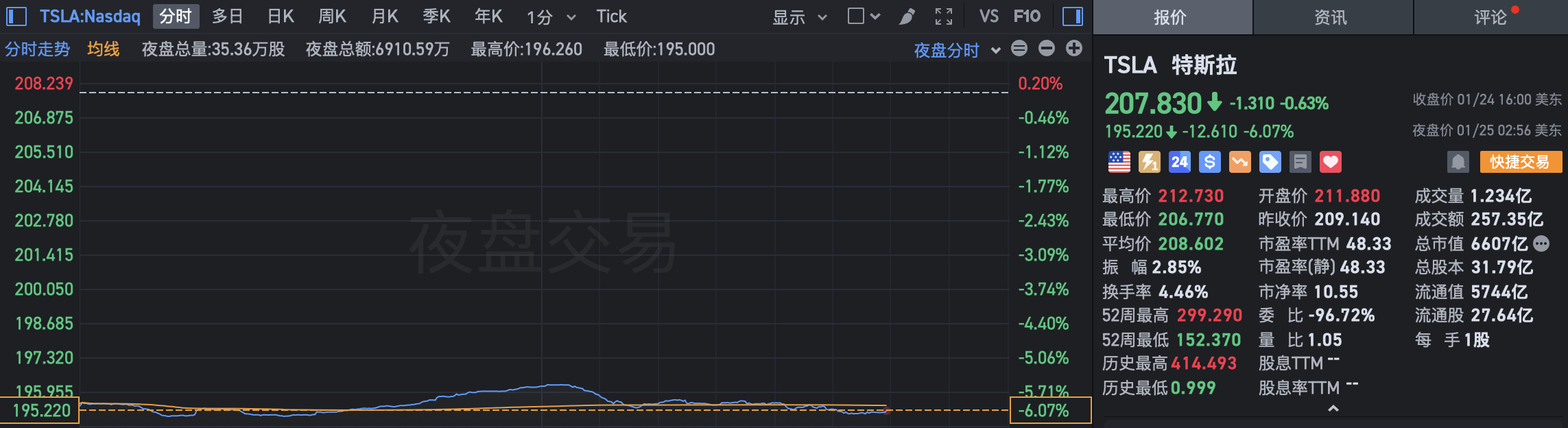Image resolution: width=1568 pixels, height=428 pixels.
Task: Click the 52周最高 299.290 value
Action: coord(1209,316)
